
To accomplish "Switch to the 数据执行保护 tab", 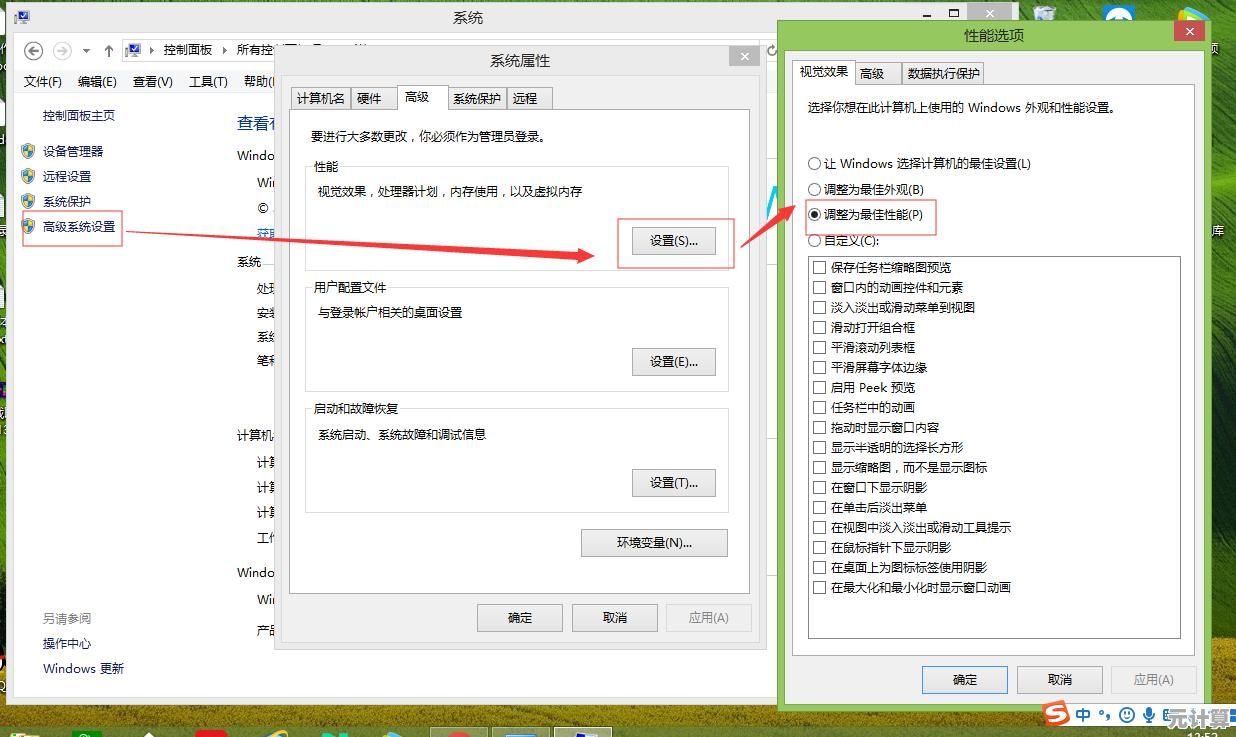I will [942, 72].
